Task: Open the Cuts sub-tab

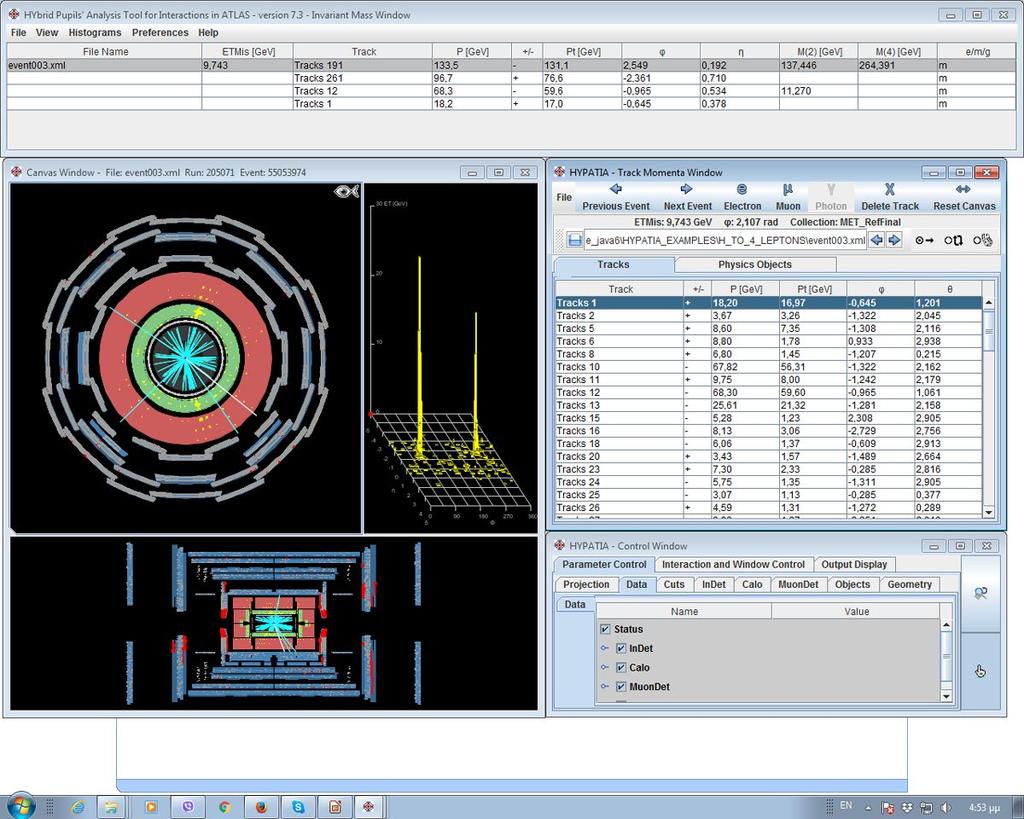Action: (674, 585)
